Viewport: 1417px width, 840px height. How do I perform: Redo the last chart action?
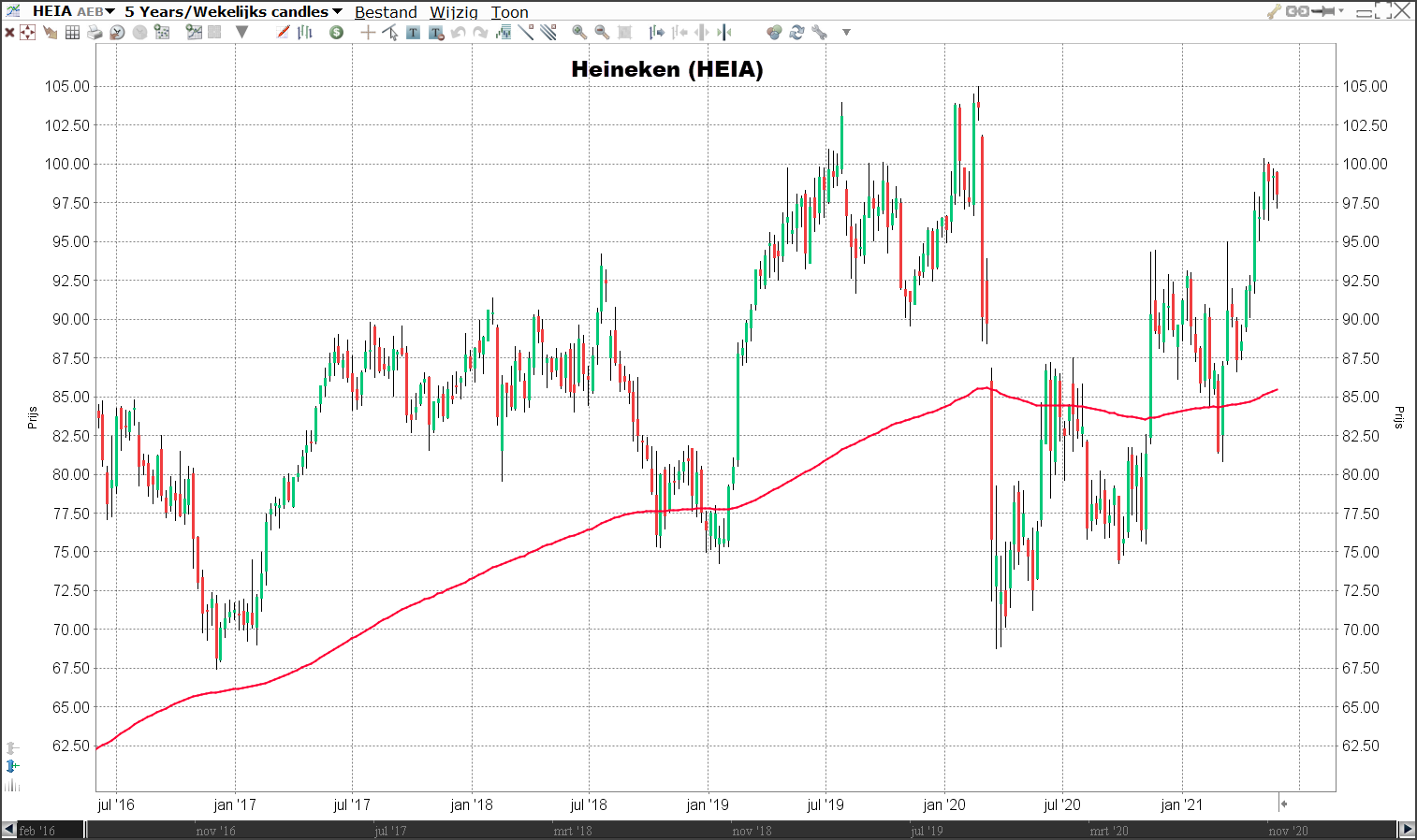click(x=480, y=33)
